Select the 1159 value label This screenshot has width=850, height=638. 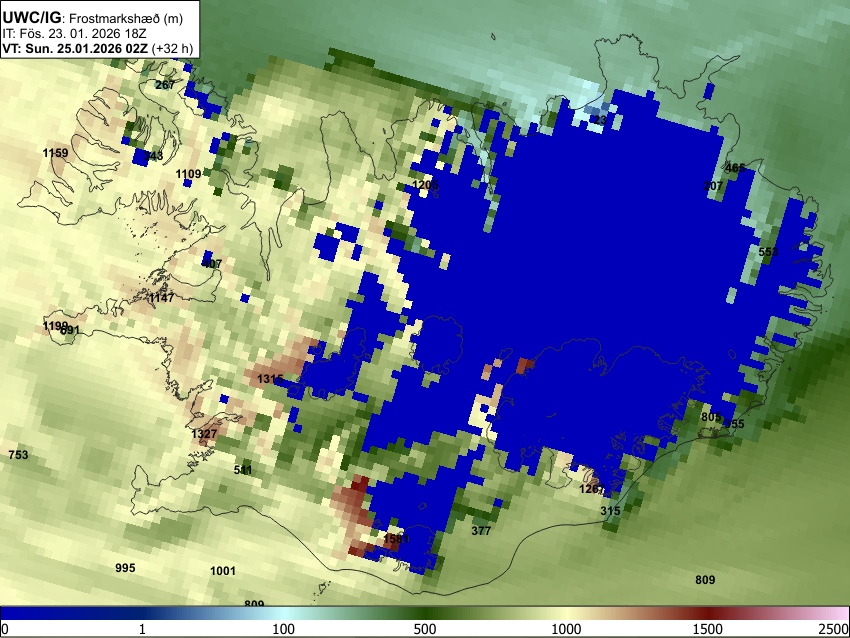55,153
